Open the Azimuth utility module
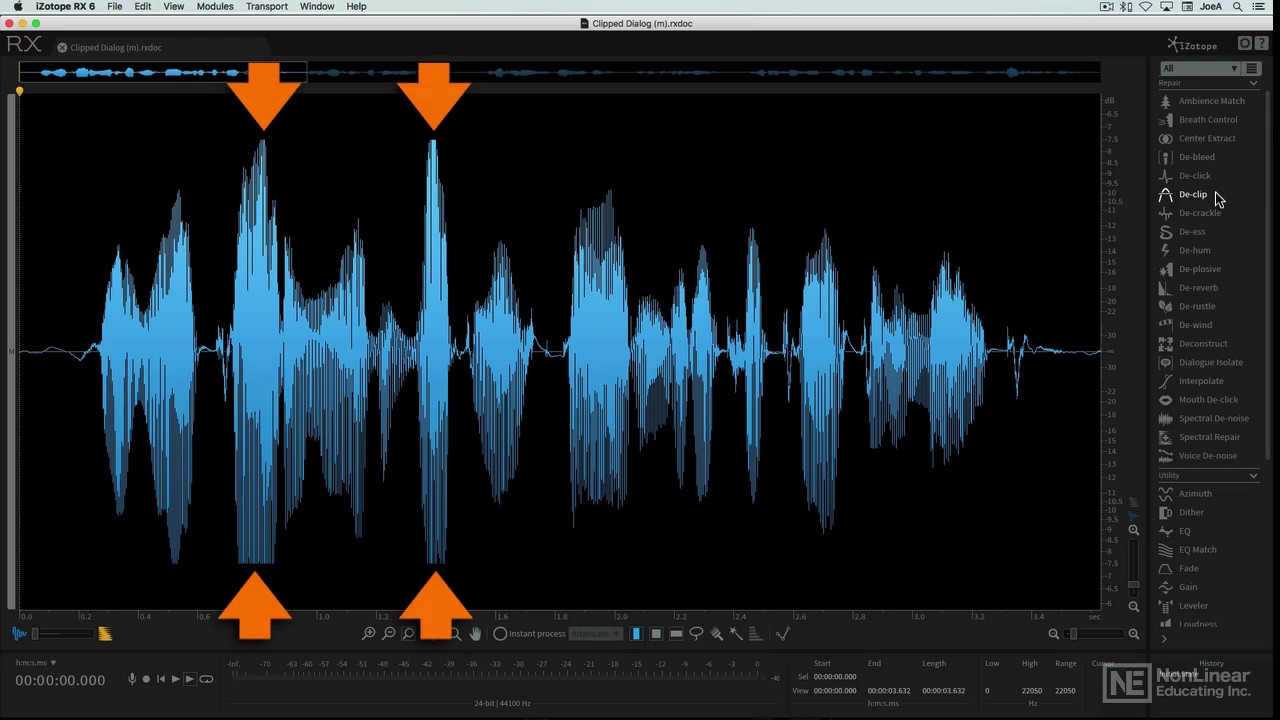Screen dimensions: 1280x720 pos(1185,494)
